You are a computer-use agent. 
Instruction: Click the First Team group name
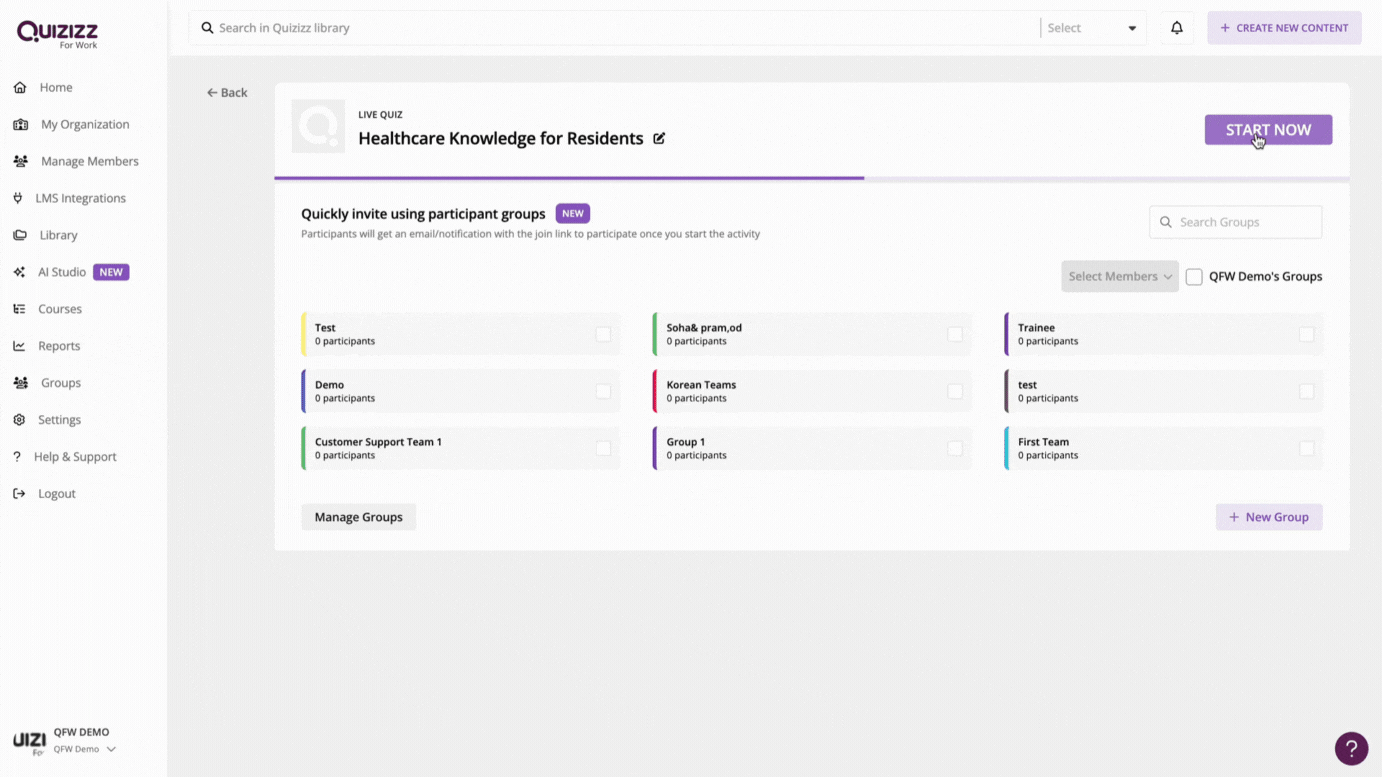click(1043, 442)
